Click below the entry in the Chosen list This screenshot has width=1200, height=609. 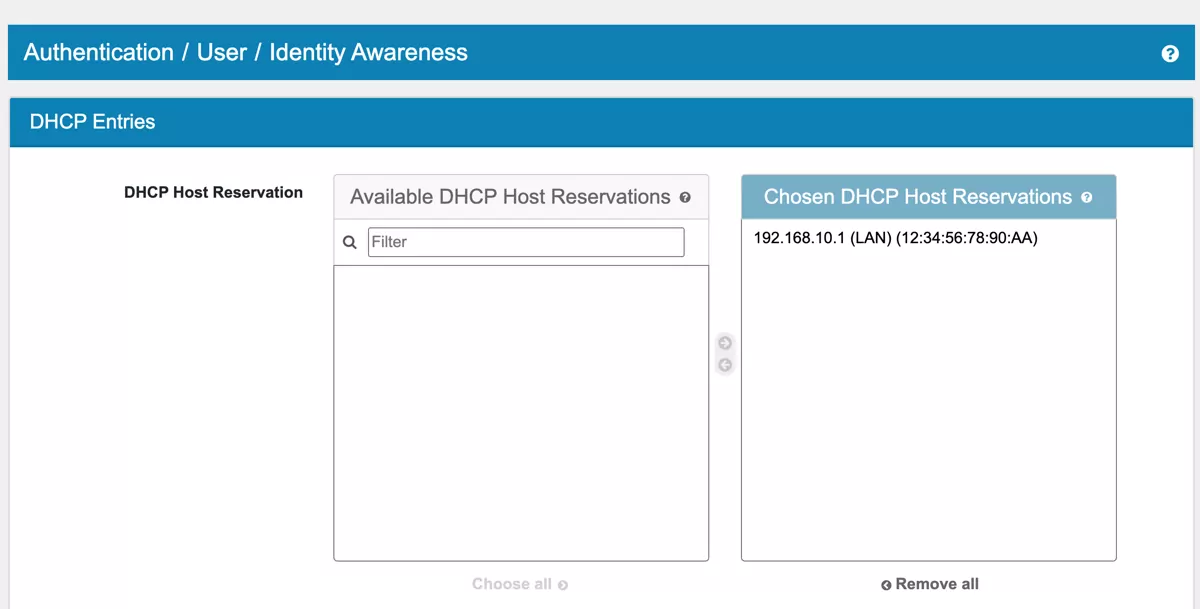coord(928,400)
